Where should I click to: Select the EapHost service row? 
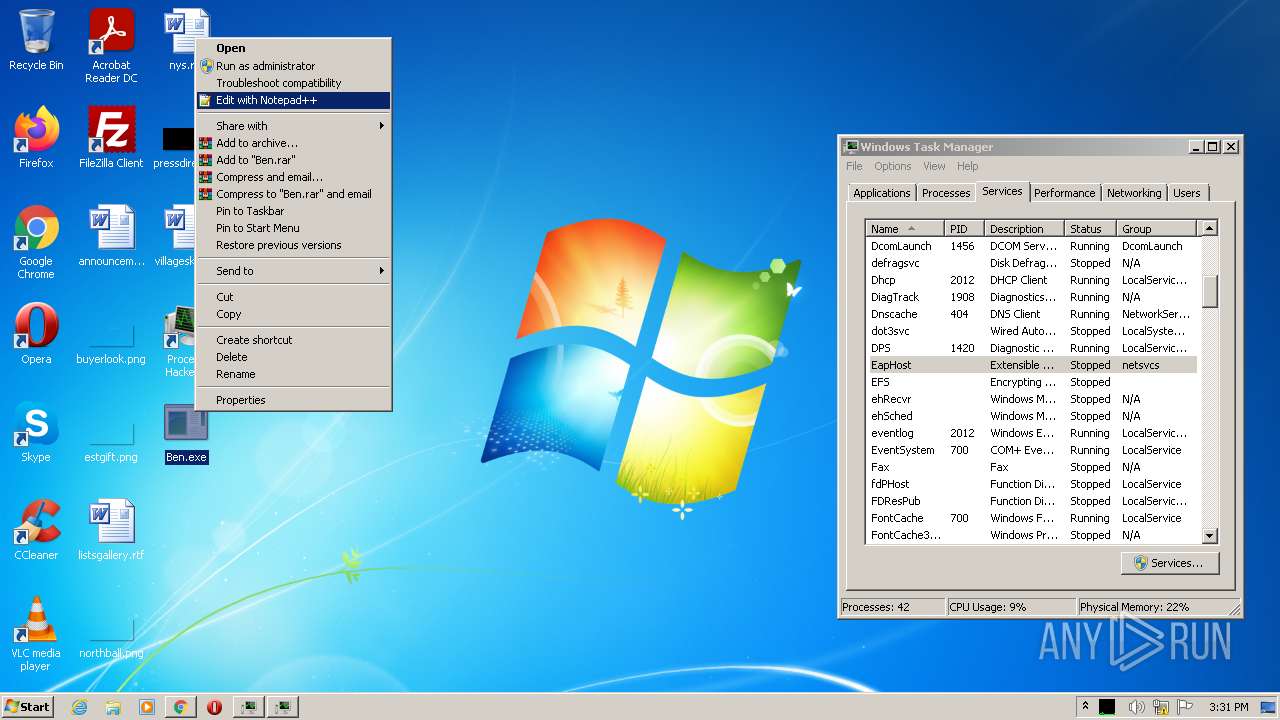click(x=1031, y=365)
